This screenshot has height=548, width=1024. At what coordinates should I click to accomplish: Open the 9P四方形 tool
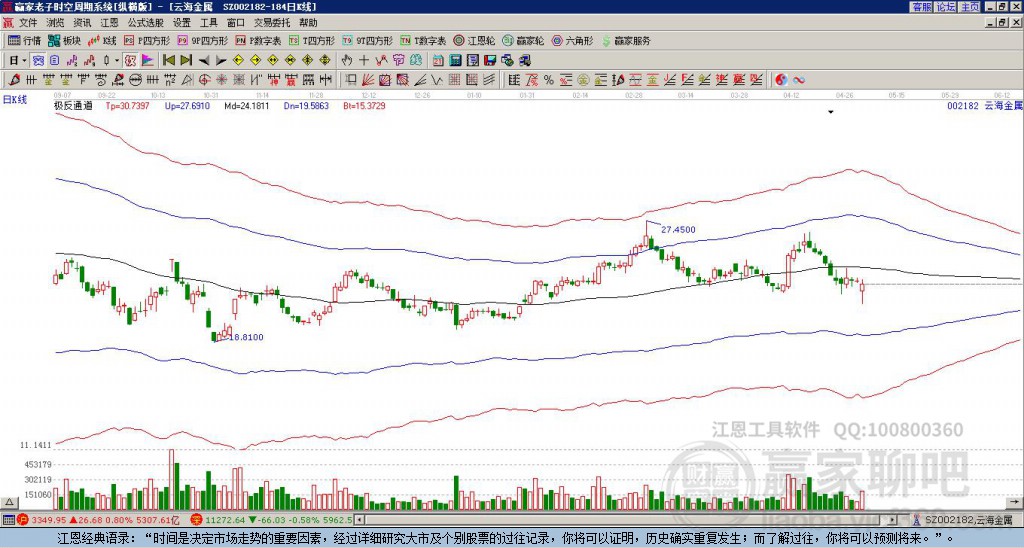point(202,40)
